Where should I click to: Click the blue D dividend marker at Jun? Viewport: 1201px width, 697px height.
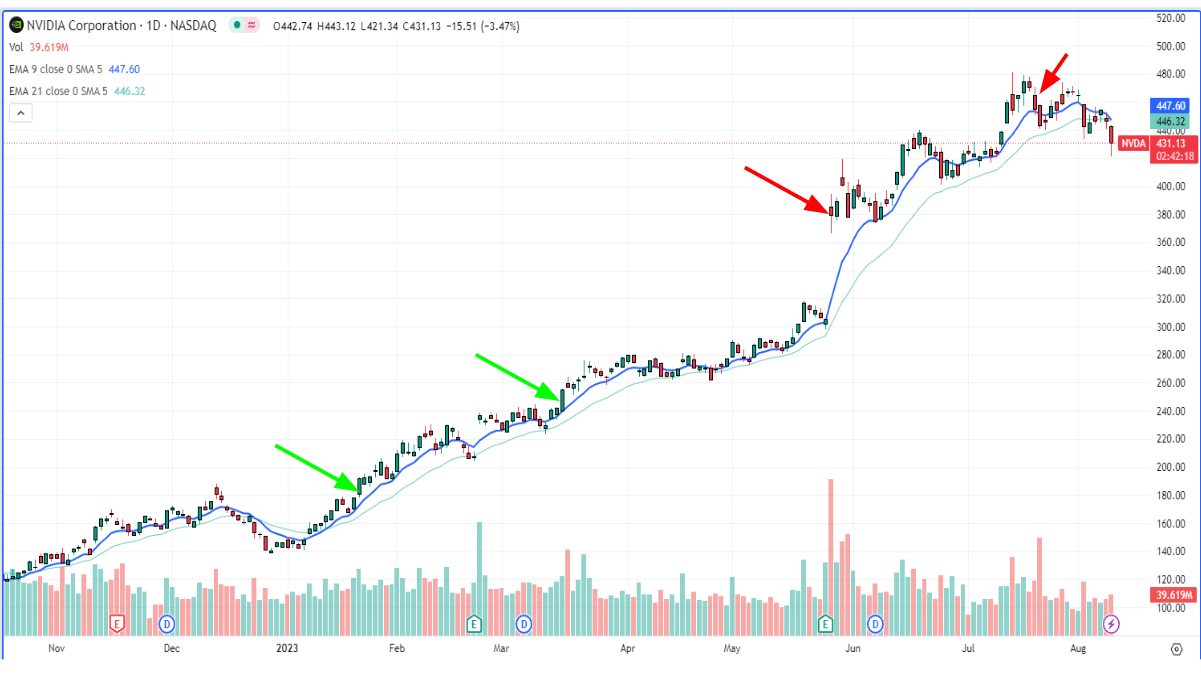point(876,624)
